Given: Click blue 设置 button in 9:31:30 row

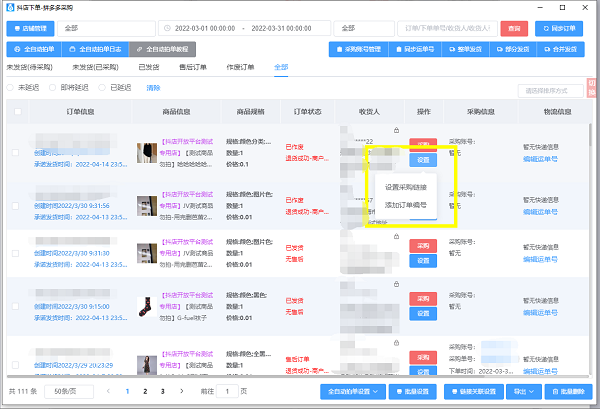Looking at the screenshot, I should [x=423, y=261].
